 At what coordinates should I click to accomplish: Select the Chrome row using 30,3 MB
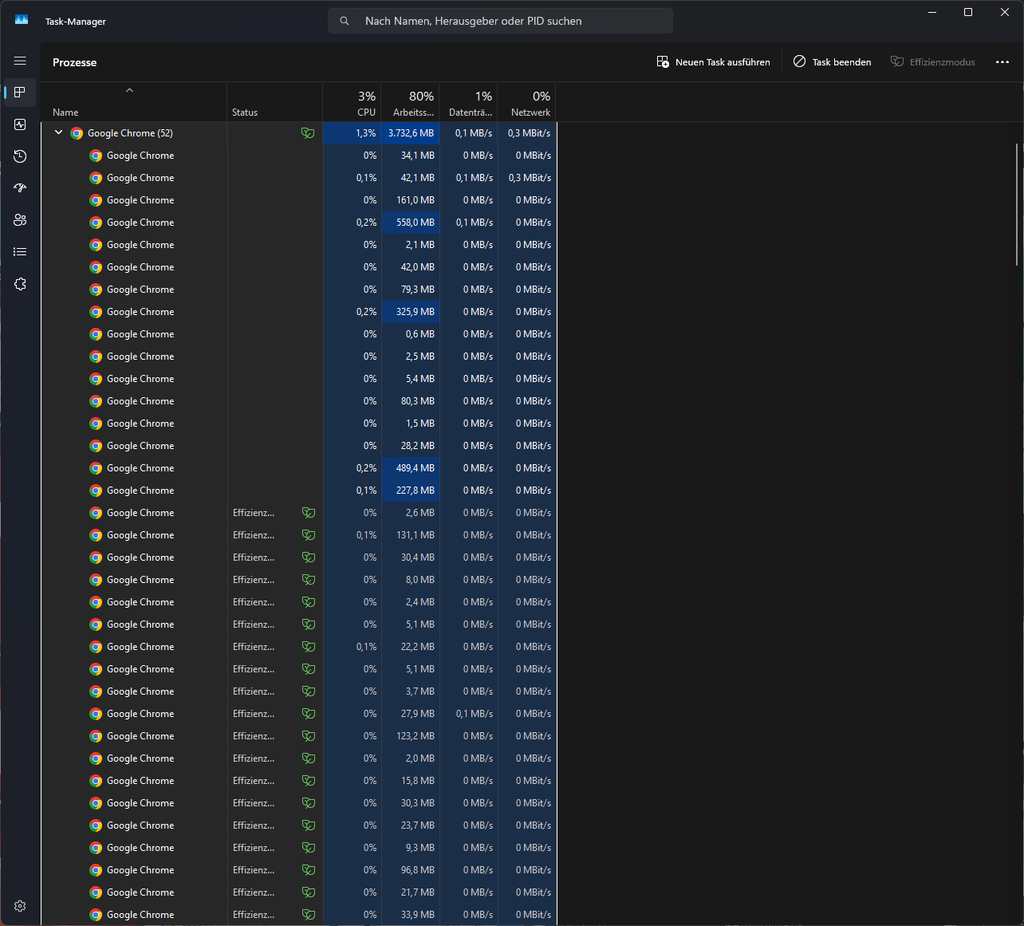coord(298,803)
